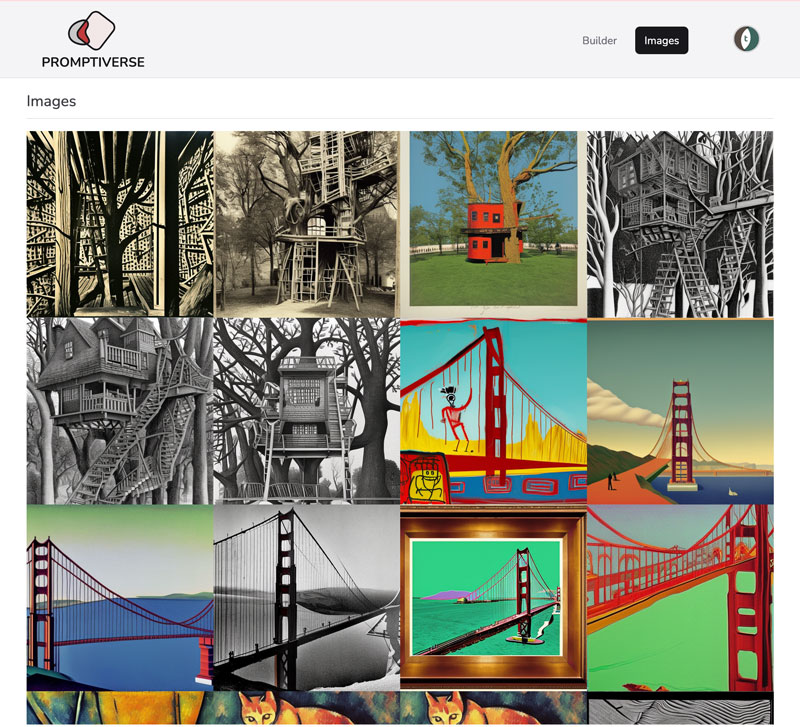This screenshot has width=800, height=727.
Task: Click the Promptiverse logo icon
Action: (x=92, y=31)
